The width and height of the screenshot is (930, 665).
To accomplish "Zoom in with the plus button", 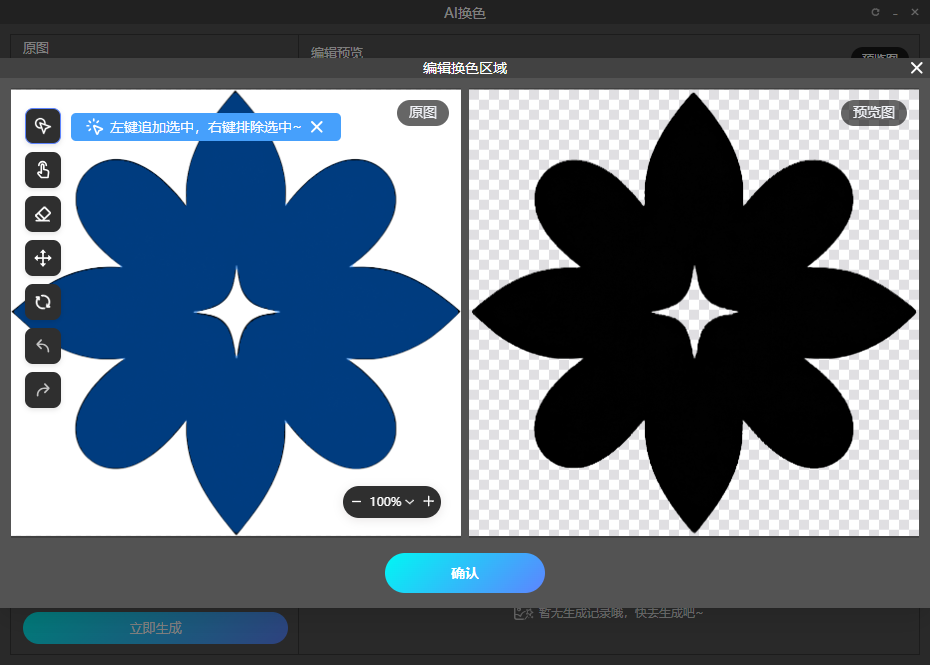I will click(x=428, y=501).
